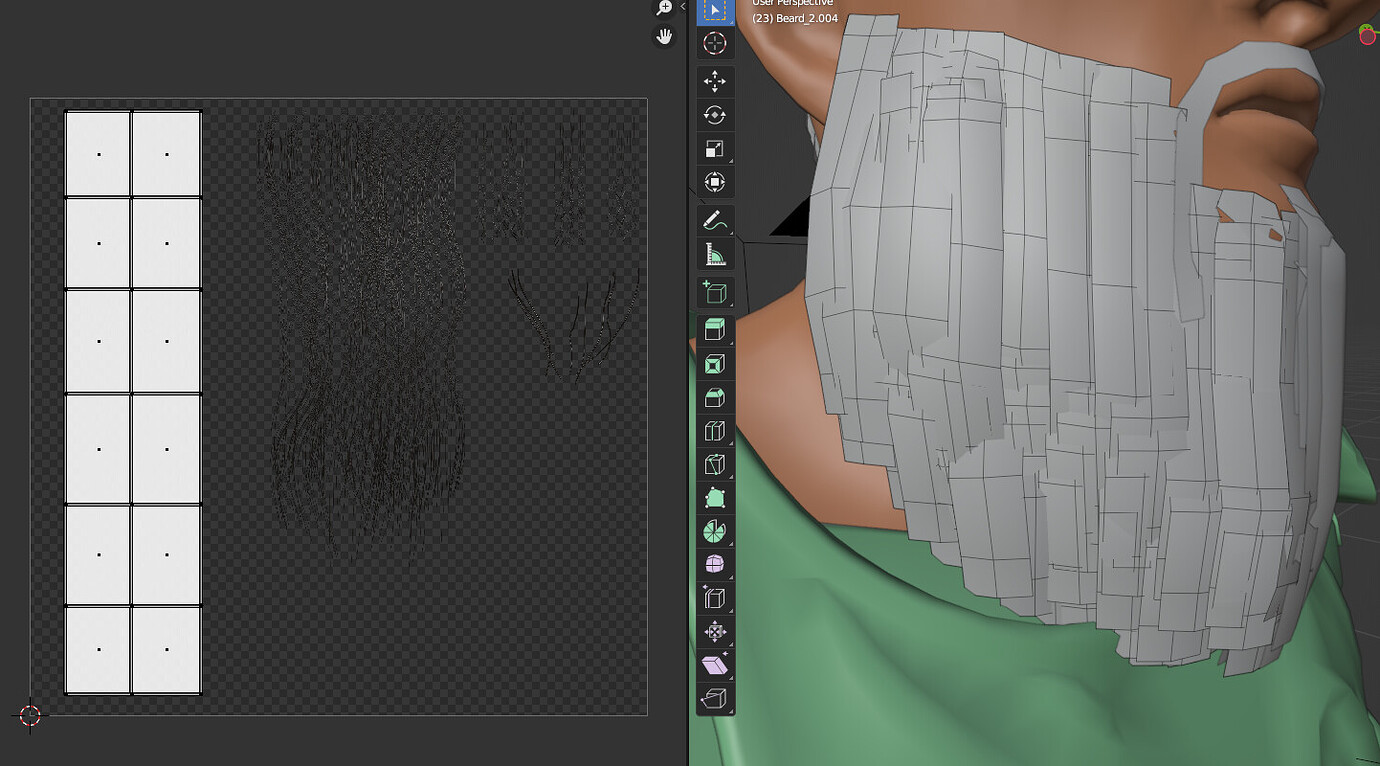
Task: Choose the Bevel tool
Action: point(714,398)
